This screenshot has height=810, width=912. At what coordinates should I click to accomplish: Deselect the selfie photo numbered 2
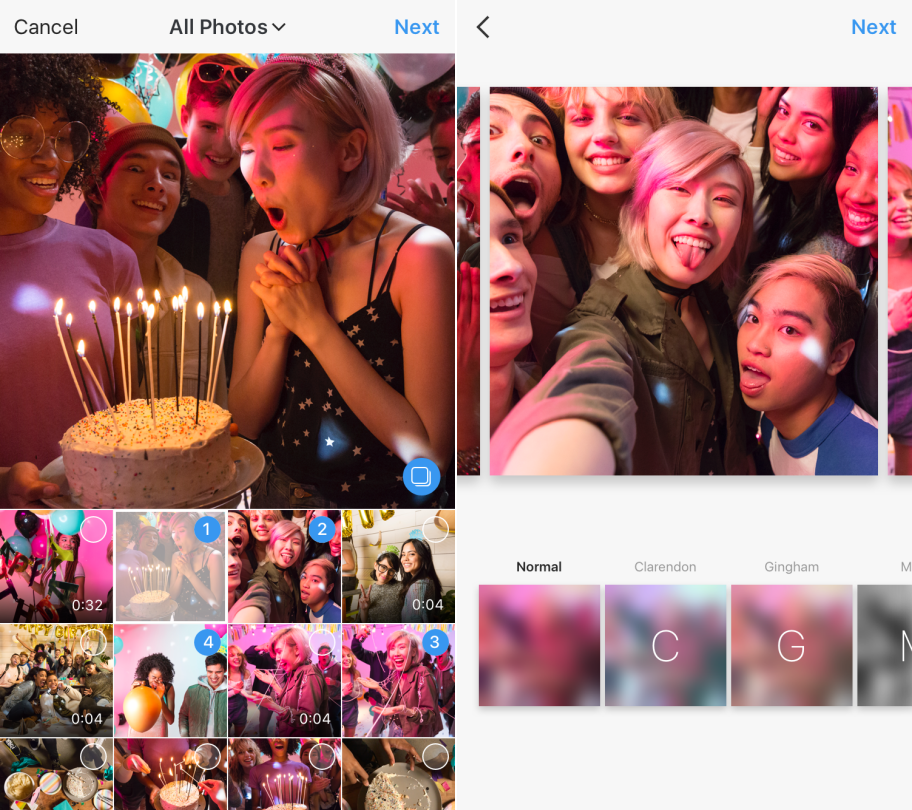(x=321, y=530)
